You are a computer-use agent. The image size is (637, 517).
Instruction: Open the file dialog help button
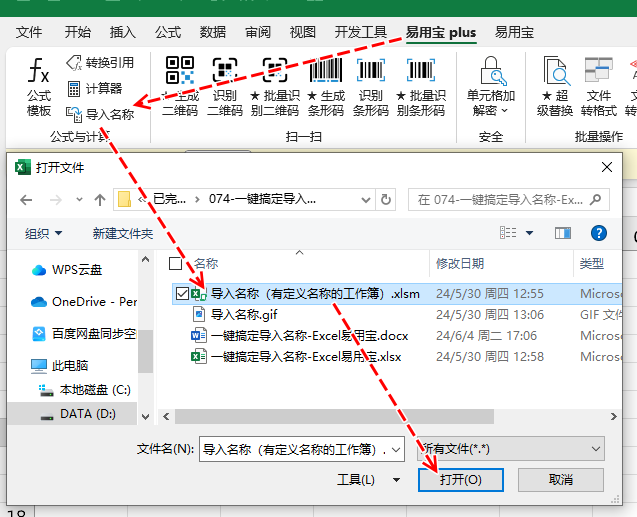click(x=599, y=233)
